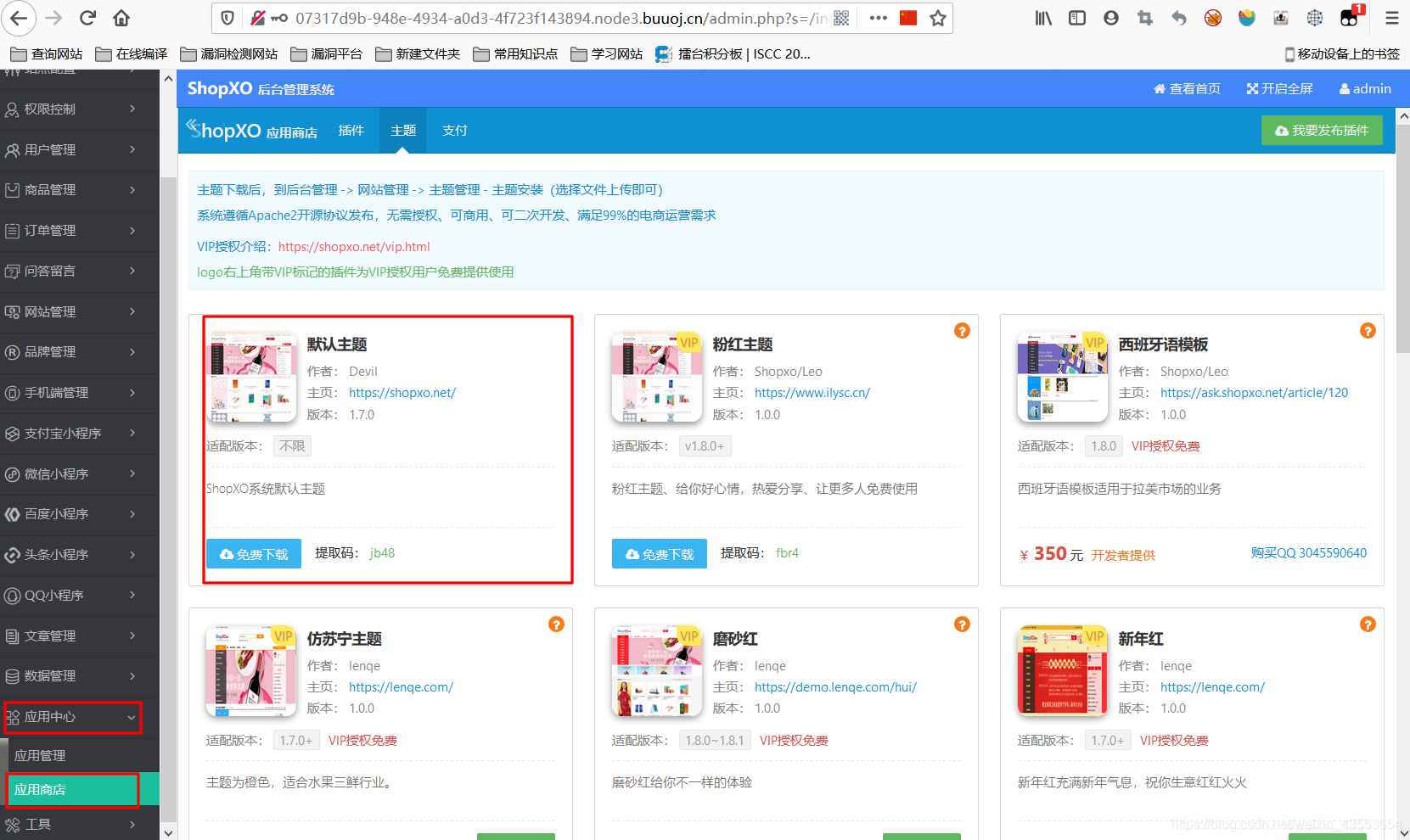Expand 微信小程序 sidebar section
The height and width of the screenshot is (840, 1410).
pos(80,474)
